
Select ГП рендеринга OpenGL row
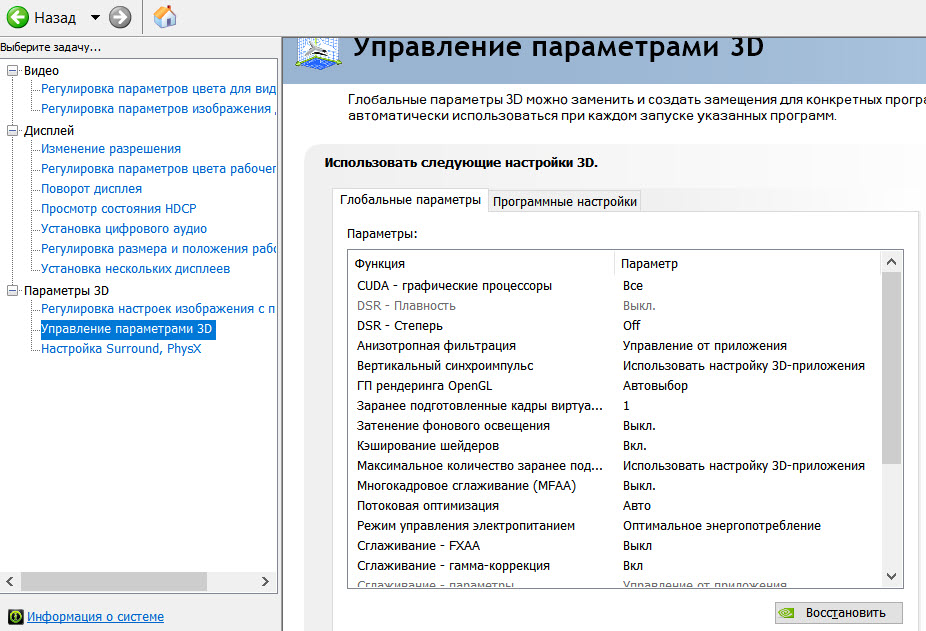615,386
